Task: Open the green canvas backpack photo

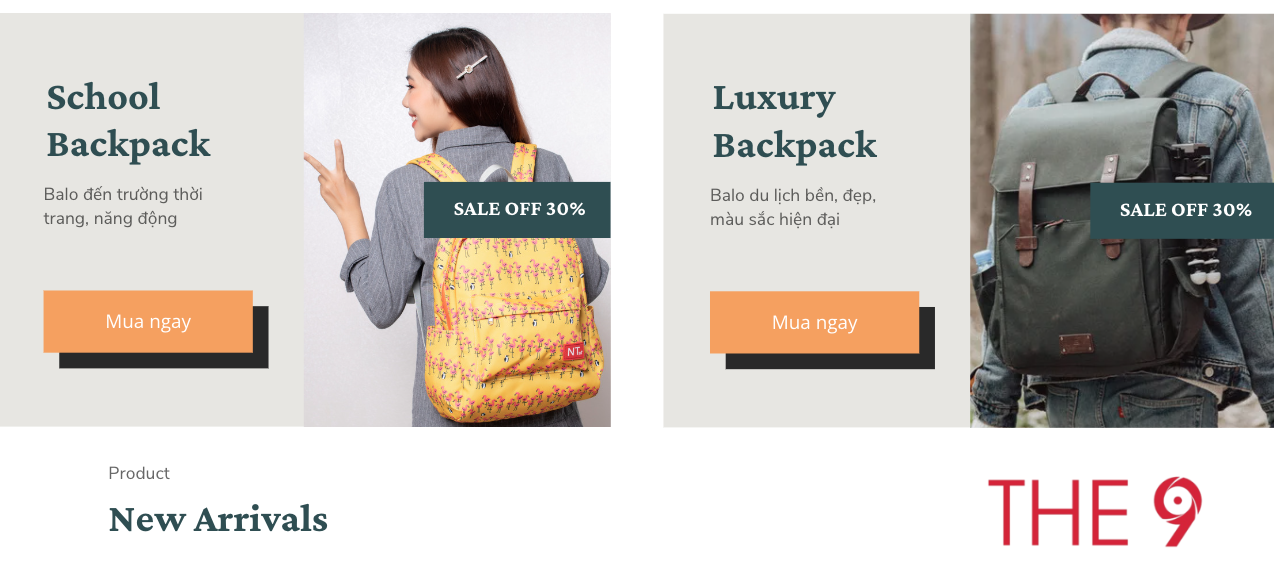Action: point(1122,220)
